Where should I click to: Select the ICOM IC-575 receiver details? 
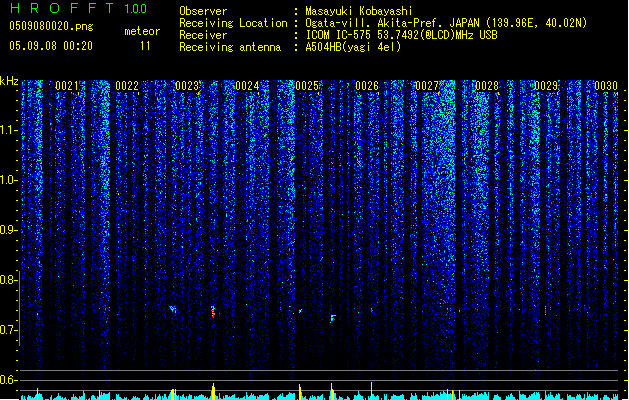coord(401,35)
